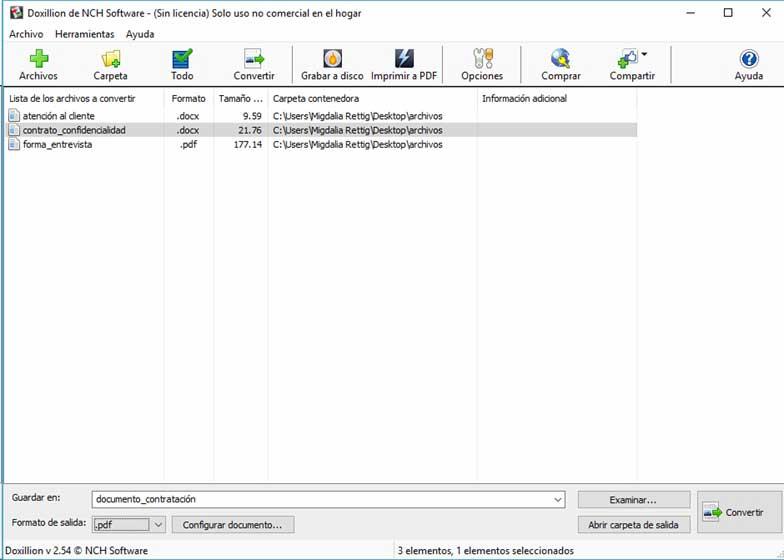
Task: Click Doxillion v 2.54 status bar text
Action: point(76,551)
